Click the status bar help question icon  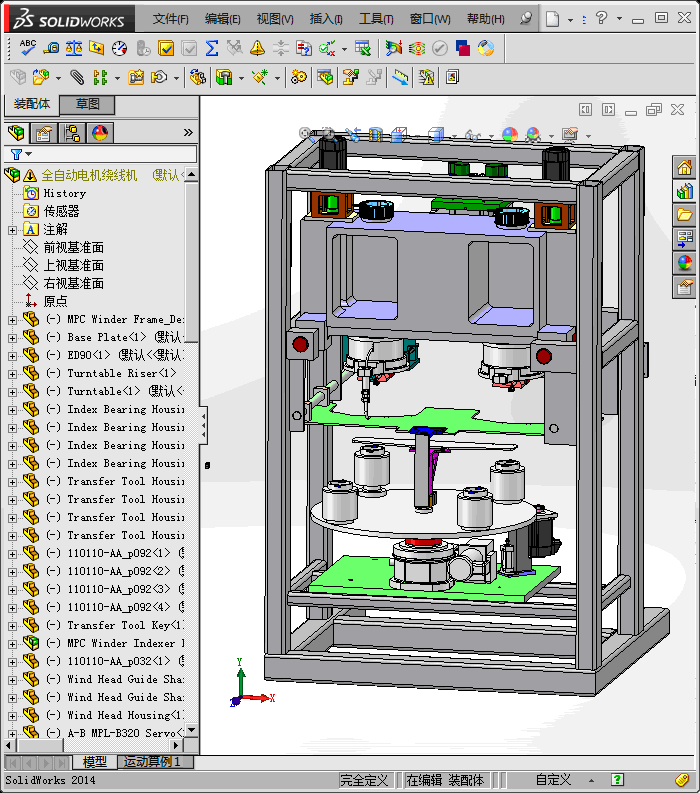click(617, 780)
